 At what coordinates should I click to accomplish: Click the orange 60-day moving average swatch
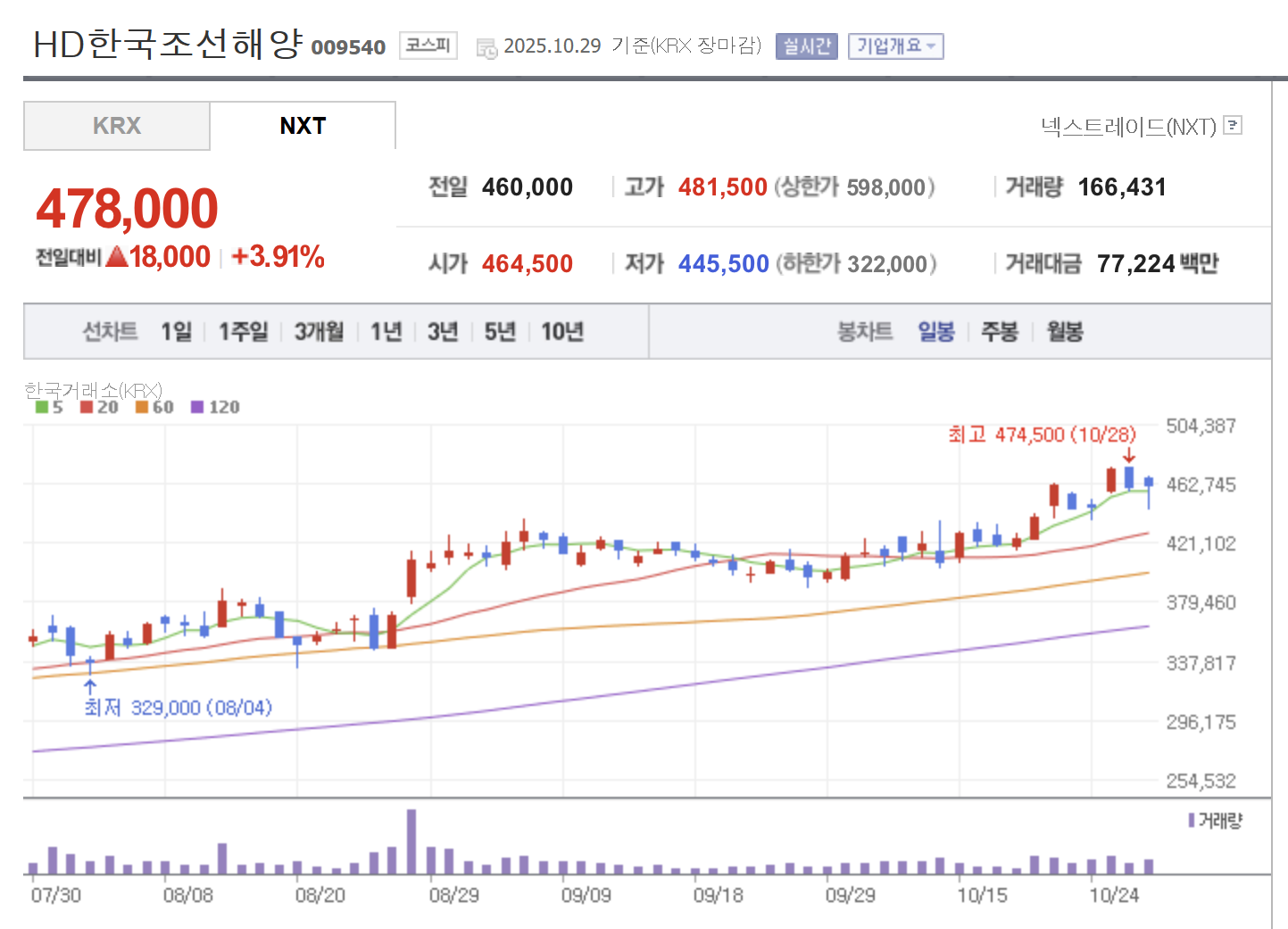(x=141, y=407)
